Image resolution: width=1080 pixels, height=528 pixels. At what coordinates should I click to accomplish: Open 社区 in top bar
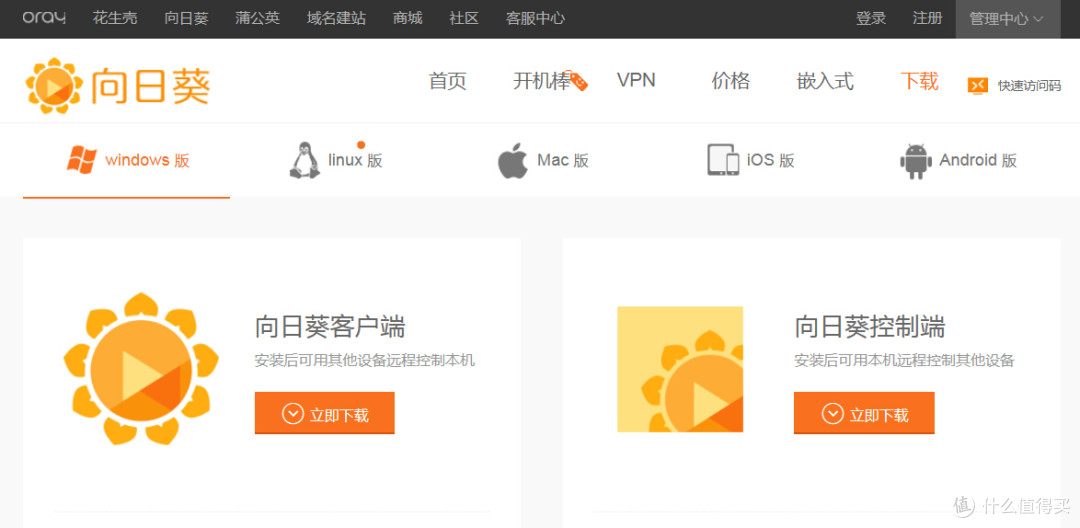click(464, 19)
